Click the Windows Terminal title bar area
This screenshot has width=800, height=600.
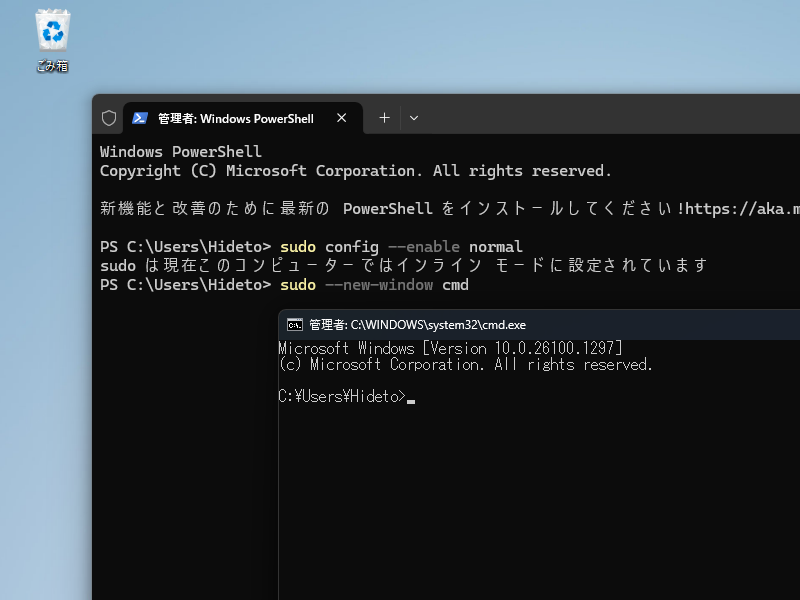click(600, 117)
